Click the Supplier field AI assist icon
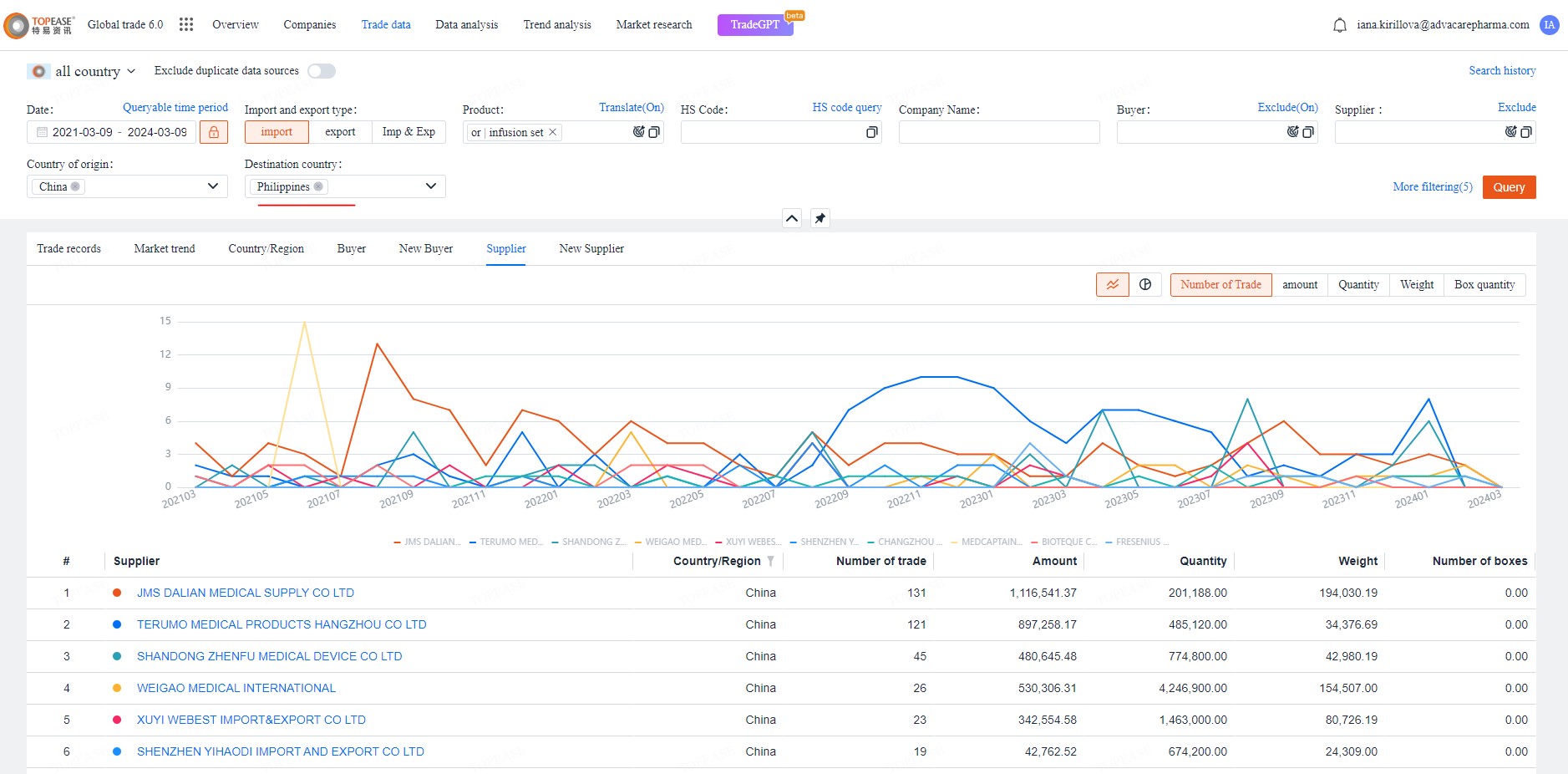1568x774 pixels. (1511, 132)
